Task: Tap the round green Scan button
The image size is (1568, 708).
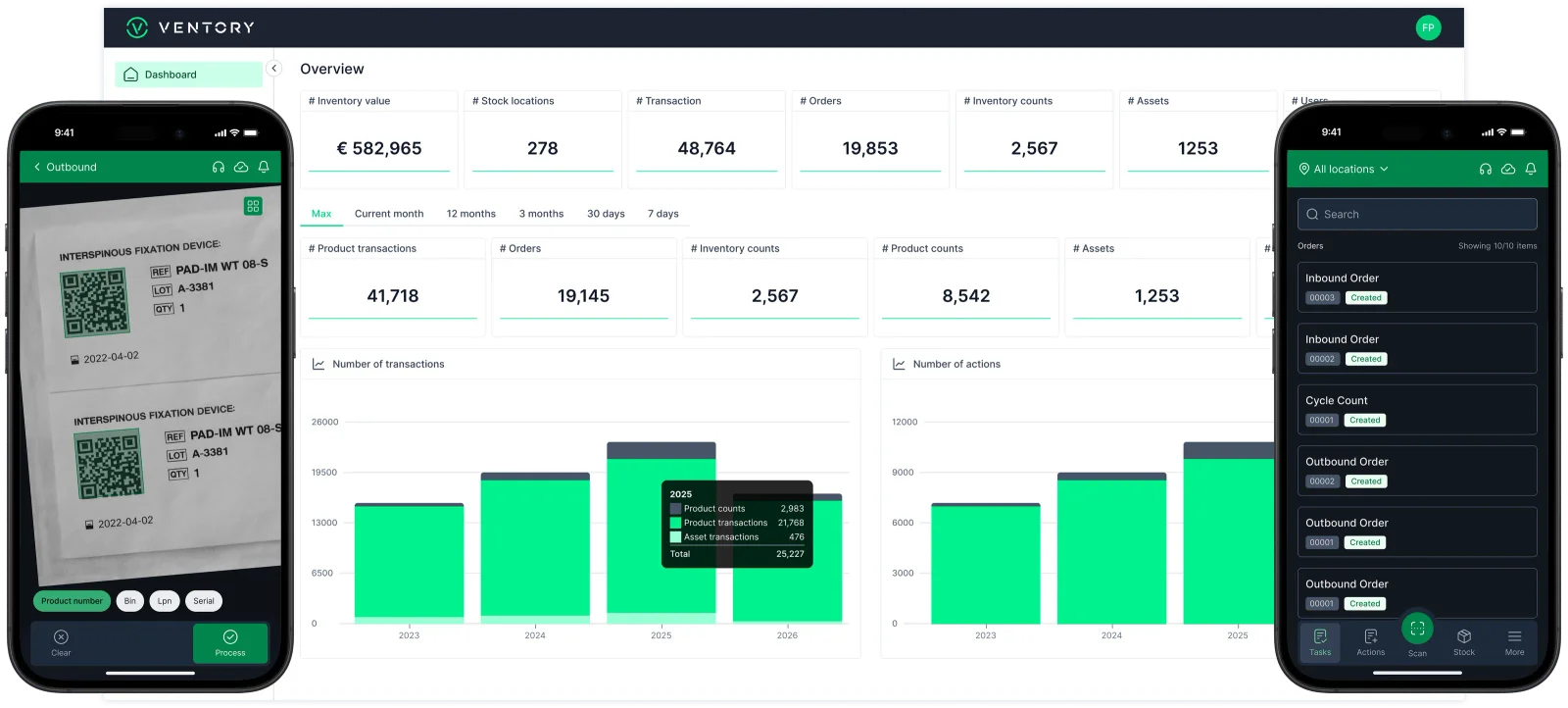Action: (x=1417, y=629)
